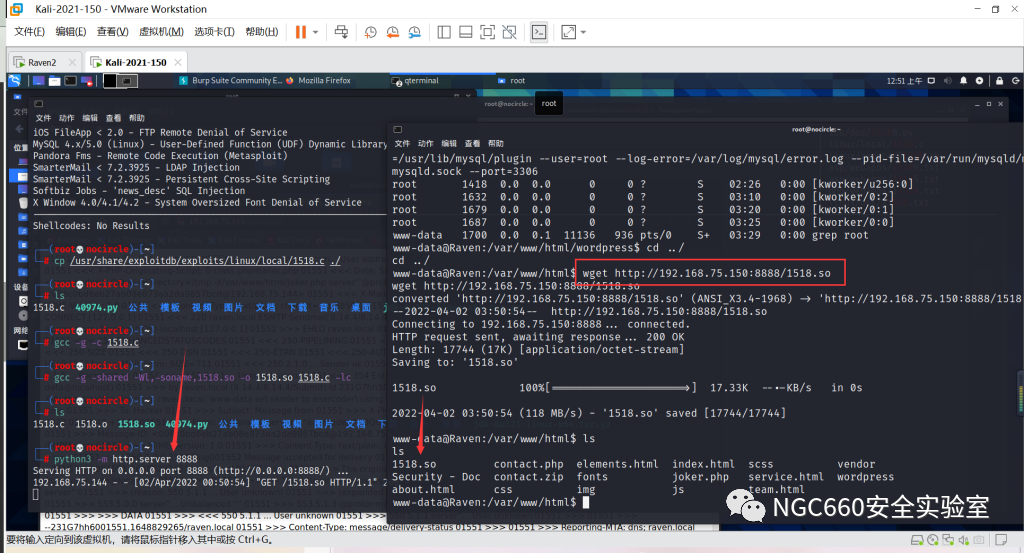Click the lock screen padlock icon
The image size is (1024, 553).
coord(999,81)
